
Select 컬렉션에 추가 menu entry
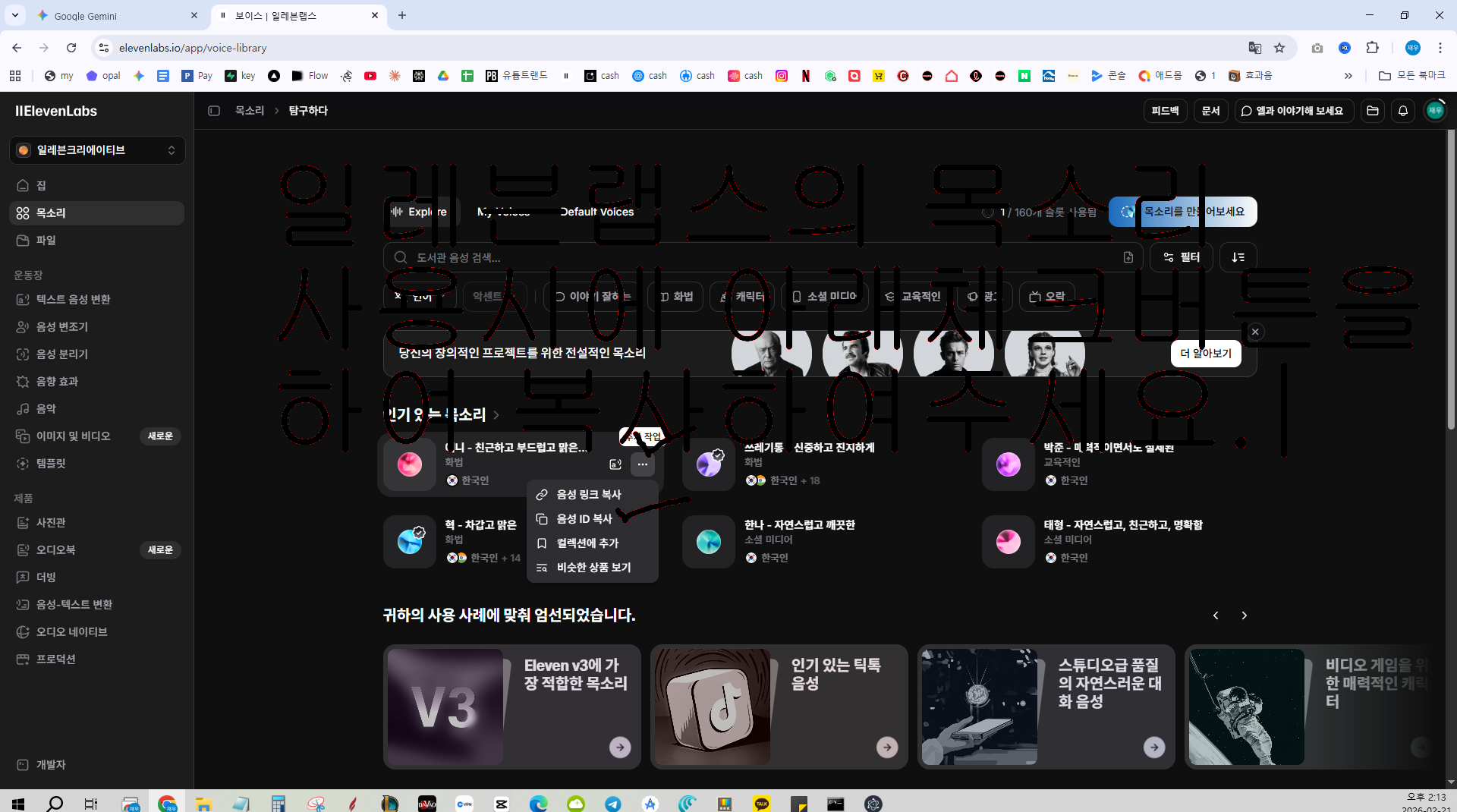pyautogui.click(x=593, y=543)
